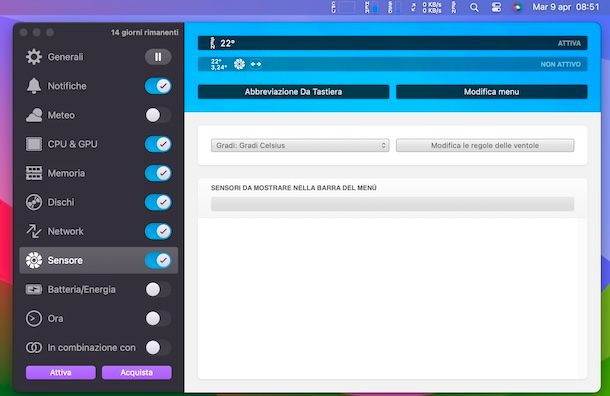Switch off the Dischi toggle
This screenshot has width=610, height=396.
click(158, 202)
